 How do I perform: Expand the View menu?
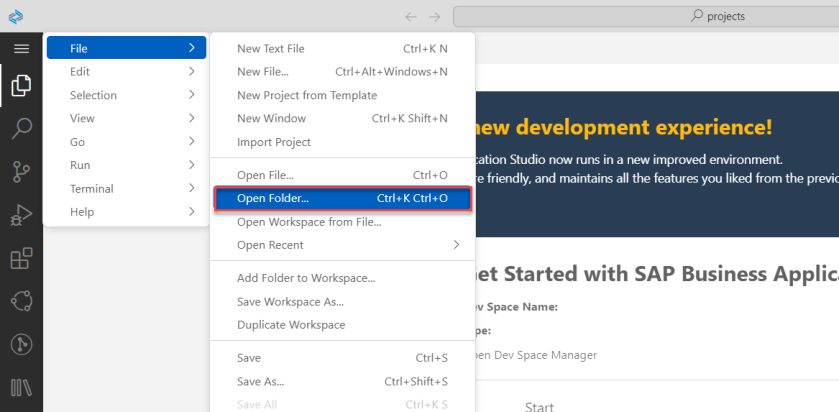pyautogui.click(x=126, y=118)
